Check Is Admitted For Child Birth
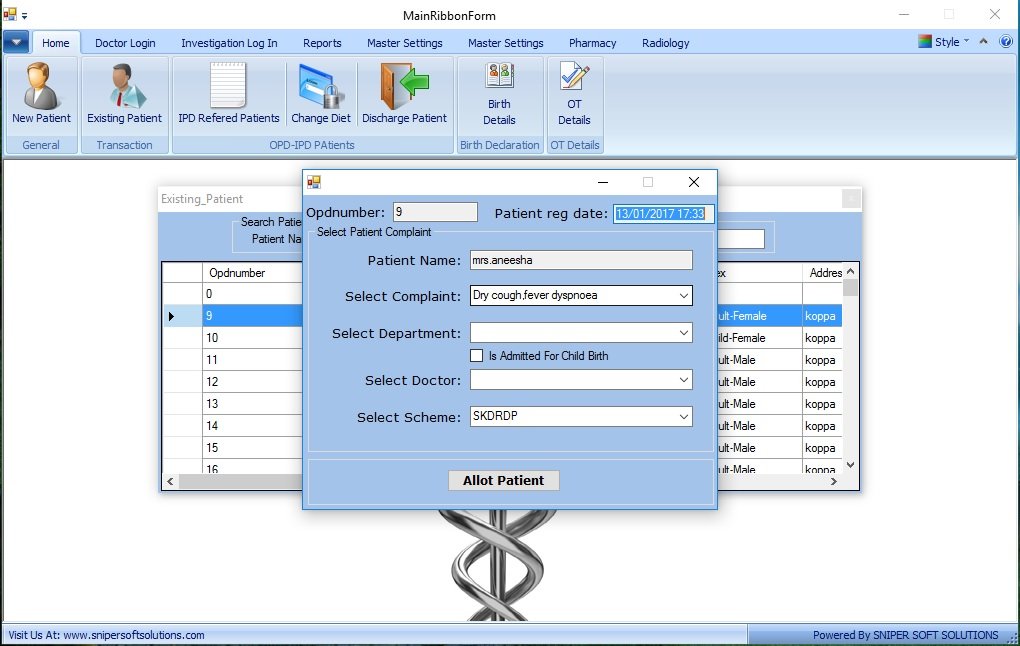Screen dimensions: 1020x646 477,356
